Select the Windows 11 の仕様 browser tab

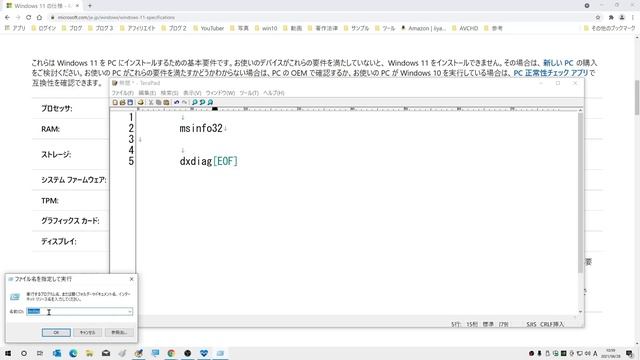pos(42,6)
